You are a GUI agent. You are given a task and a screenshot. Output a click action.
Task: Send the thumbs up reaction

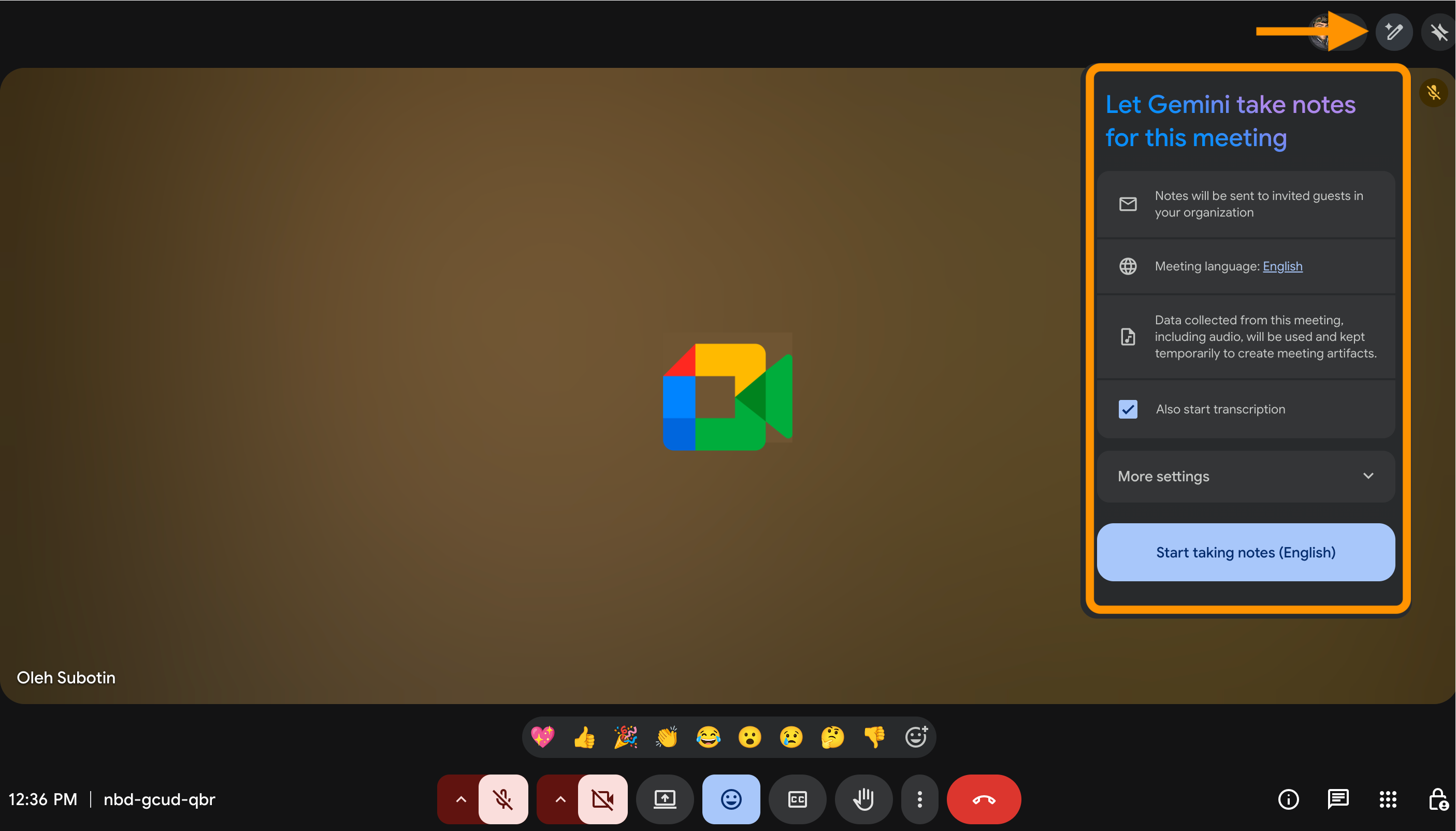point(584,737)
